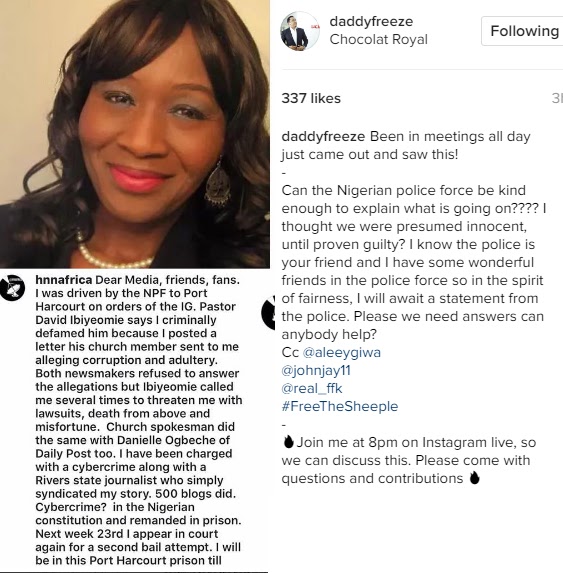
Task: Open the @aleeygiwa mention
Action: pos(342,352)
